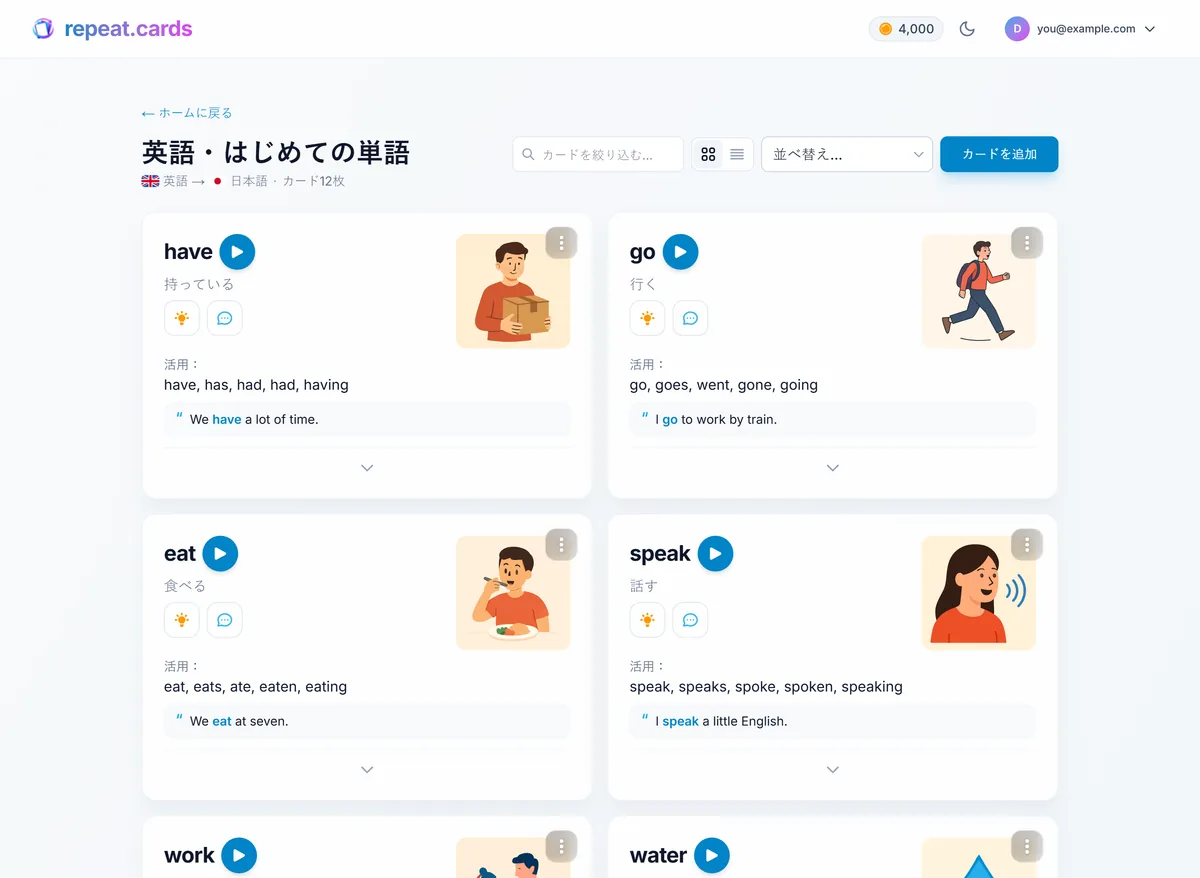Expand the 'speak' card details chevron
1200x878 pixels.
click(x=833, y=770)
